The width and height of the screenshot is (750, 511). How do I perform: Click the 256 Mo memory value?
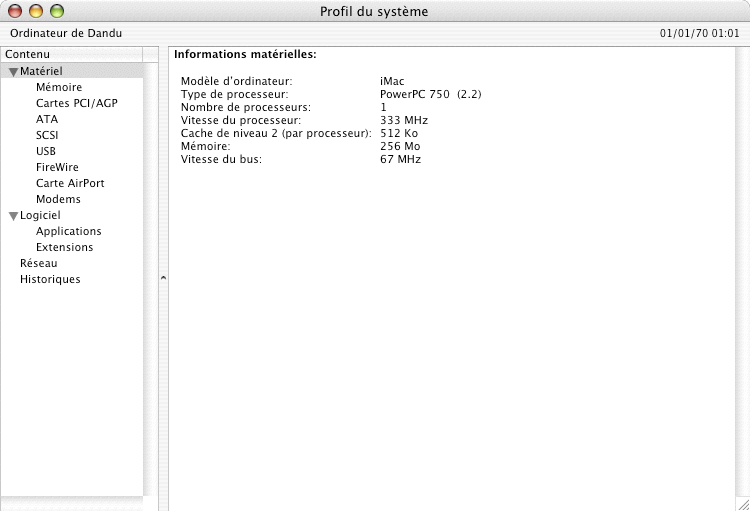(400, 146)
